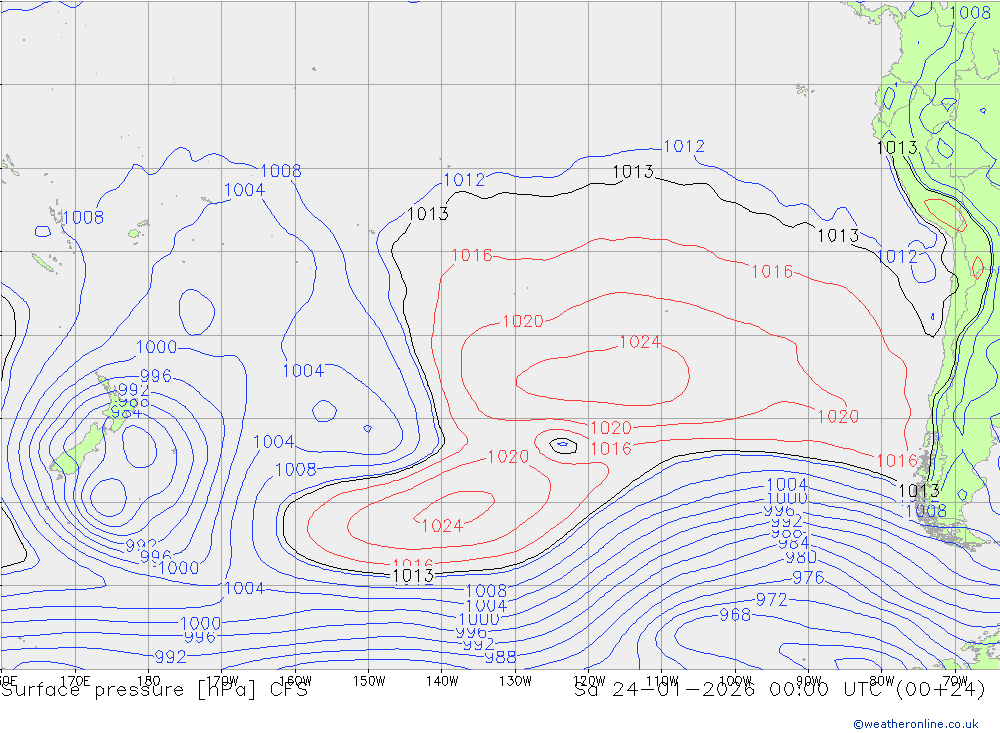This screenshot has width=1000, height=733.
Task: Click the blue '1012' label off the Chilean coast
Action: (x=897, y=257)
